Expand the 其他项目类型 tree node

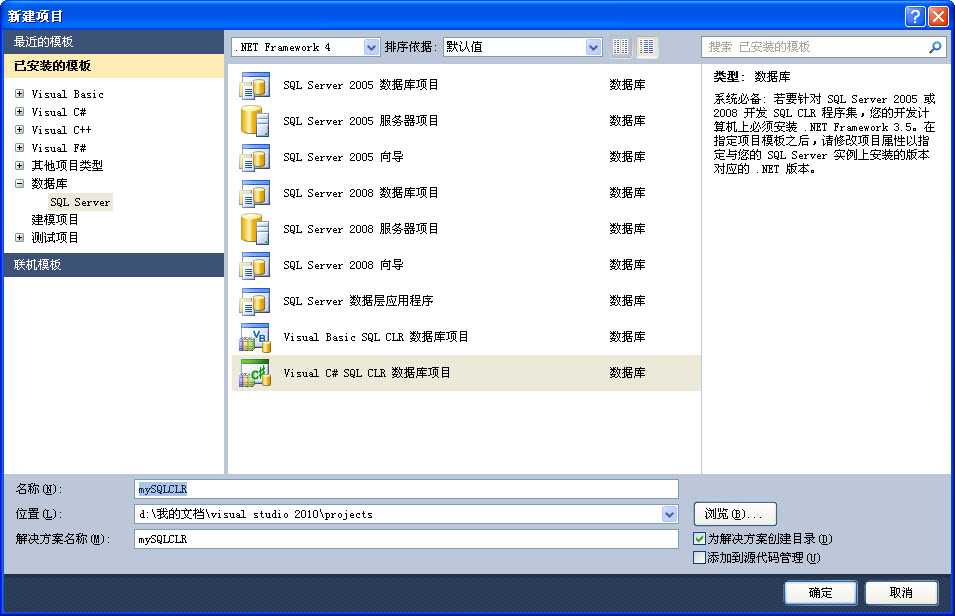pos(19,166)
